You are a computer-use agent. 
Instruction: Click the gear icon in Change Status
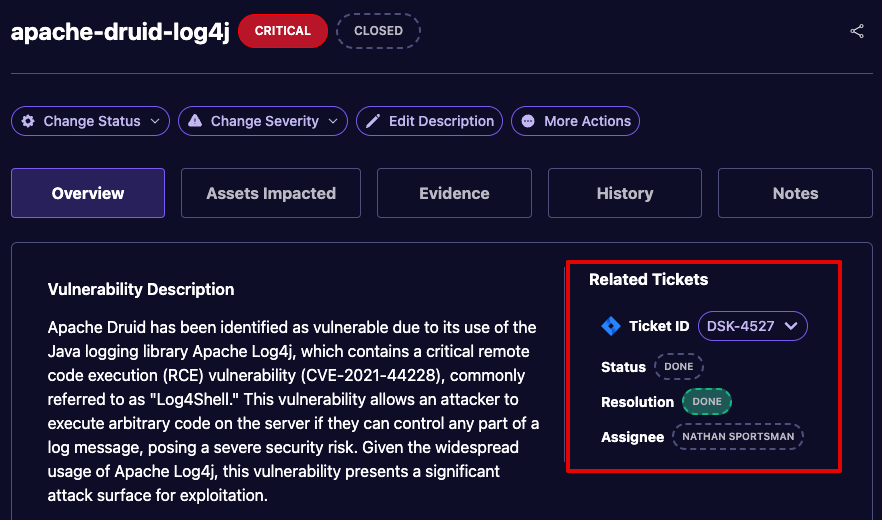(x=28, y=121)
